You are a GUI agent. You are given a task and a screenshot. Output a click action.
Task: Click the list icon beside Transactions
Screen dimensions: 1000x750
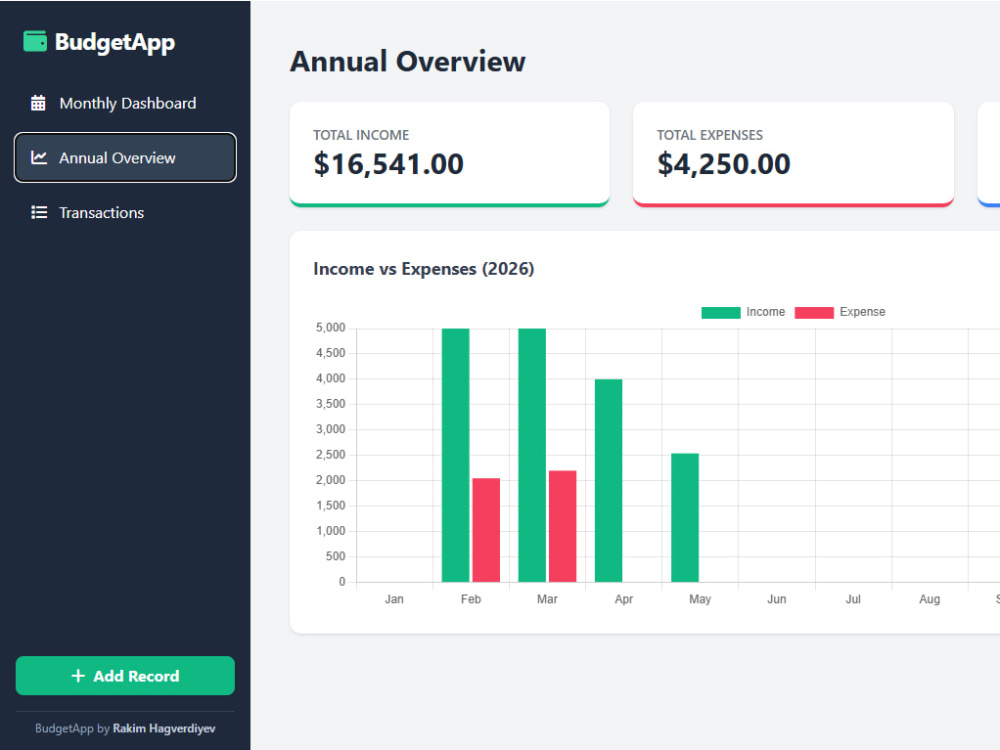pos(39,212)
